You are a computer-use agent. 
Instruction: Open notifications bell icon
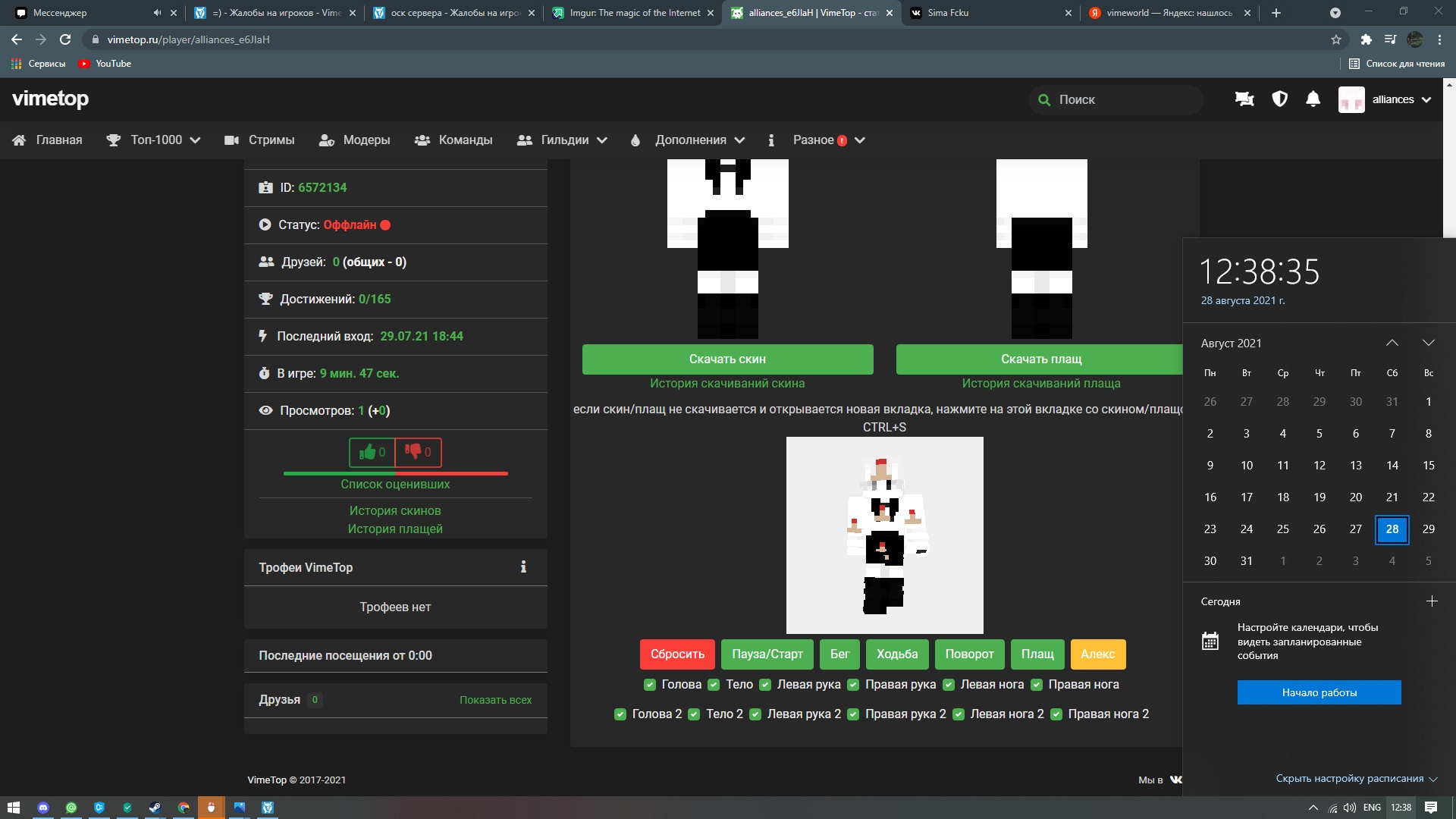1313,99
